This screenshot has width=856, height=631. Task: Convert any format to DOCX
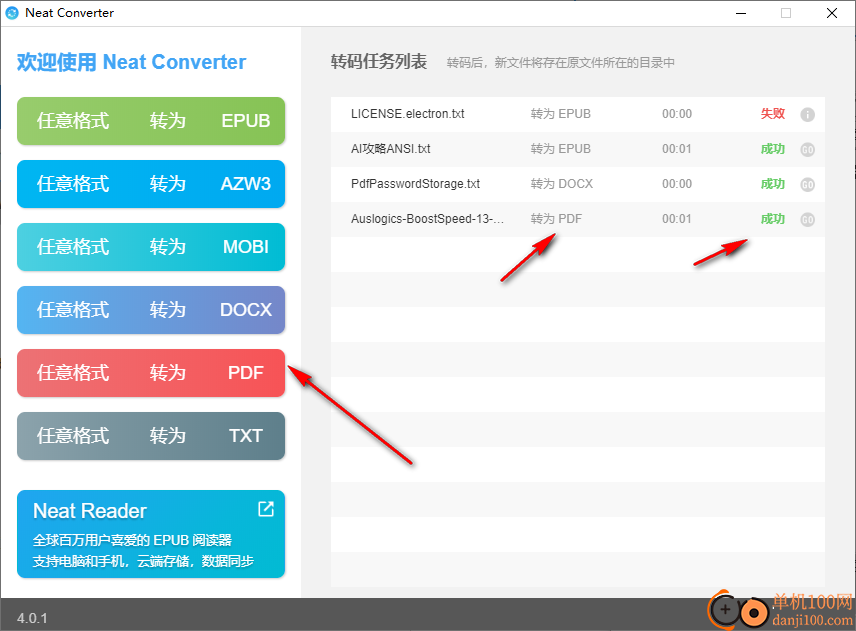coord(151,310)
